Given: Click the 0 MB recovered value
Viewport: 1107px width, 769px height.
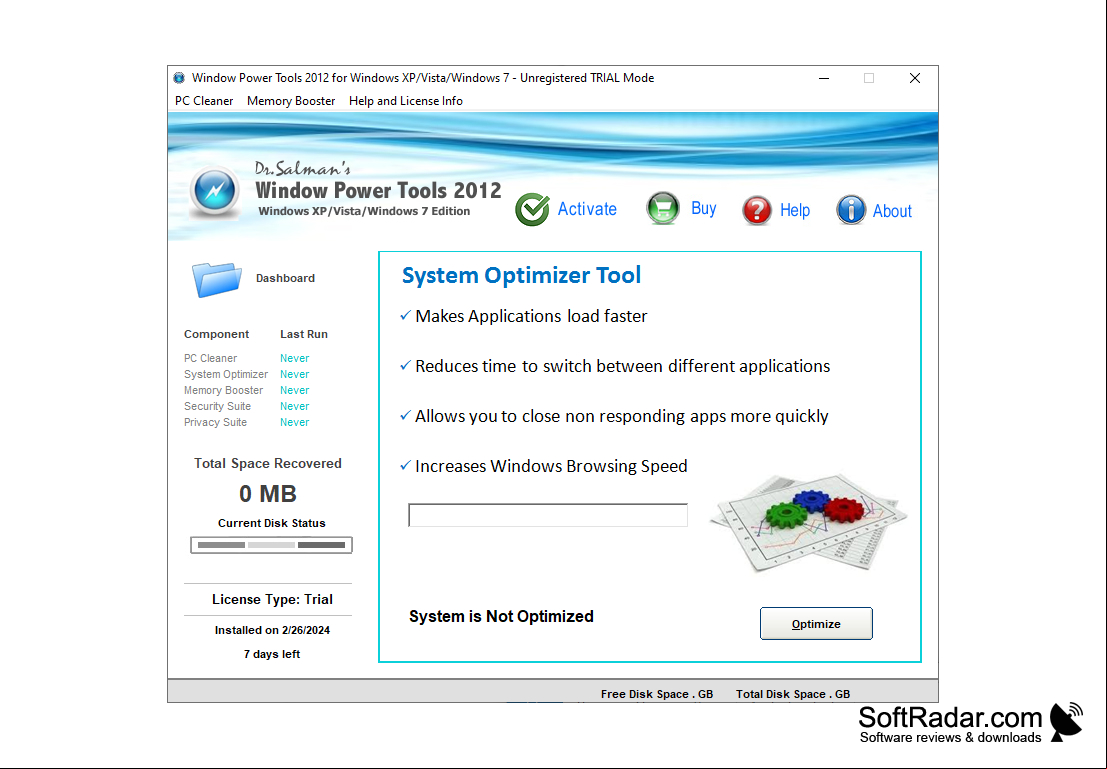Looking at the screenshot, I should 268,494.
